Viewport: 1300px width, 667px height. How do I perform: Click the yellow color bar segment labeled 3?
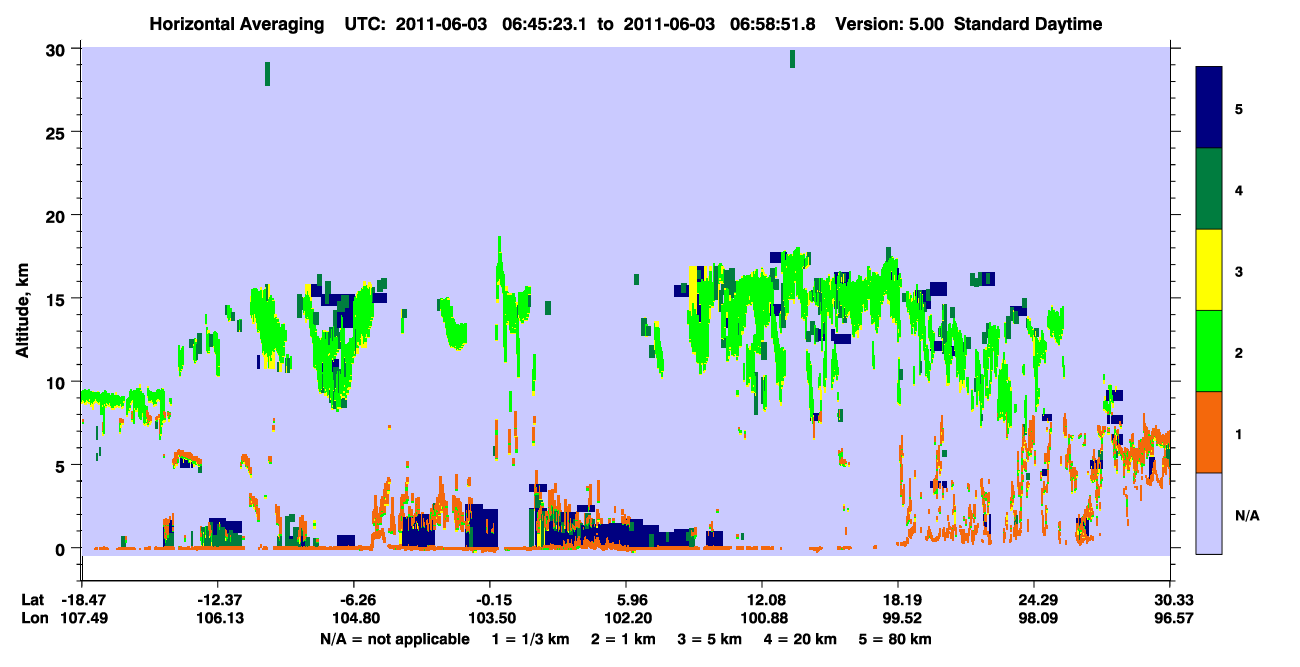coord(1209,269)
